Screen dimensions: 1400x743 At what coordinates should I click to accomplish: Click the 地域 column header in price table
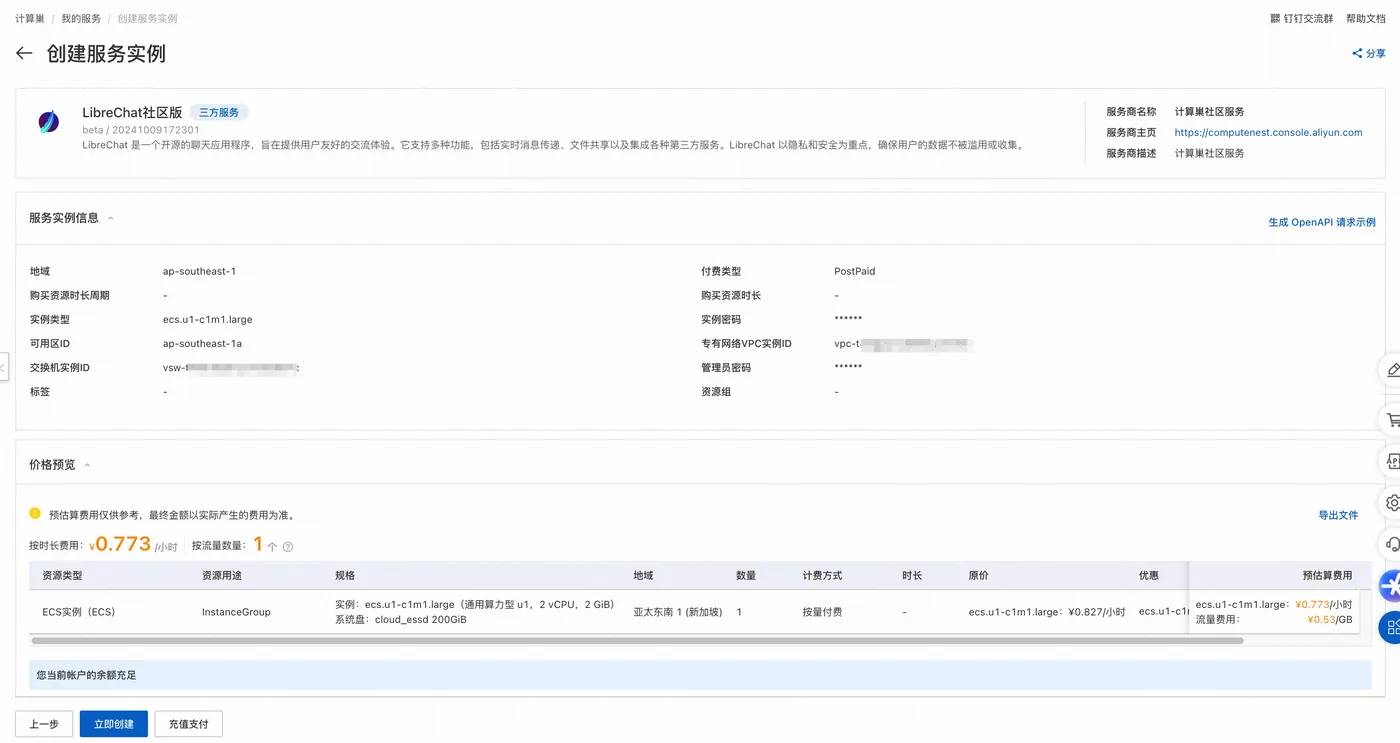click(643, 576)
